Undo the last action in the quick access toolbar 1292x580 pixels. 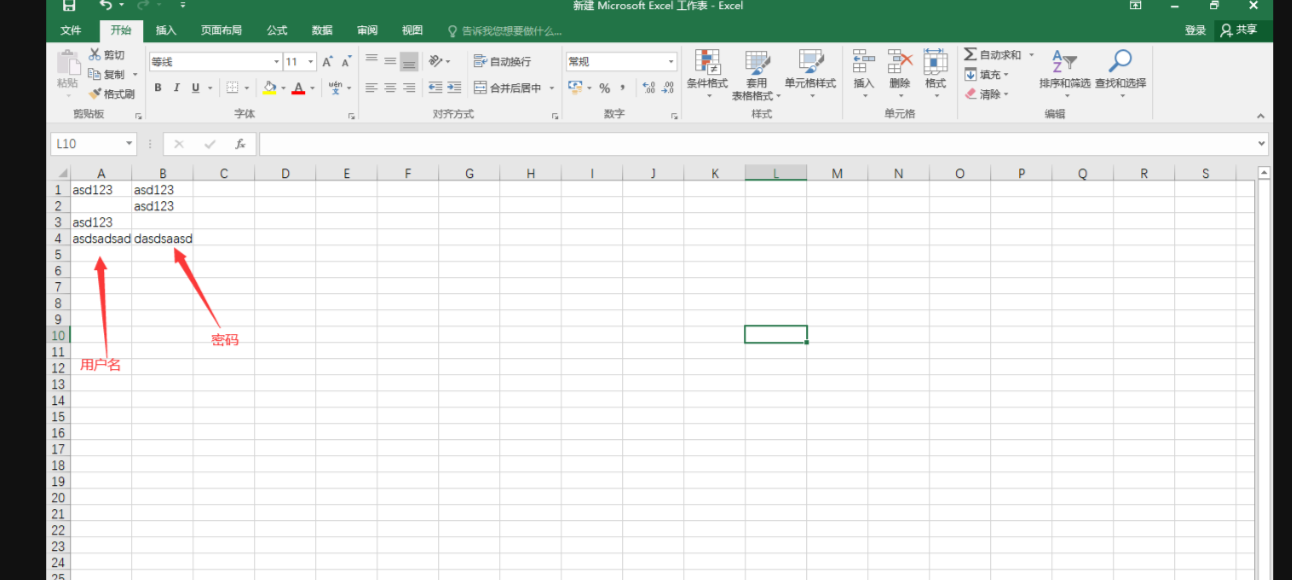tap(105, 6)
